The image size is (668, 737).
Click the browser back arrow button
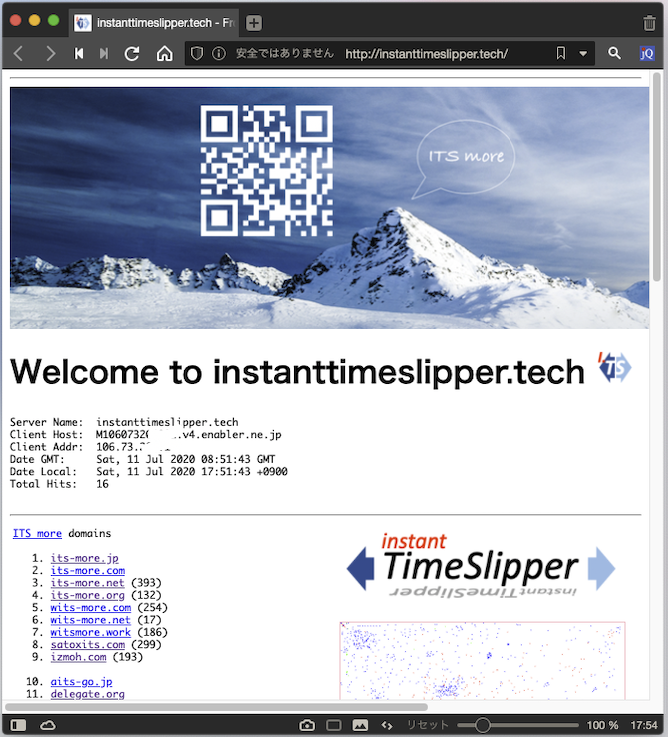pyautogui.click(x=19, y=54)
